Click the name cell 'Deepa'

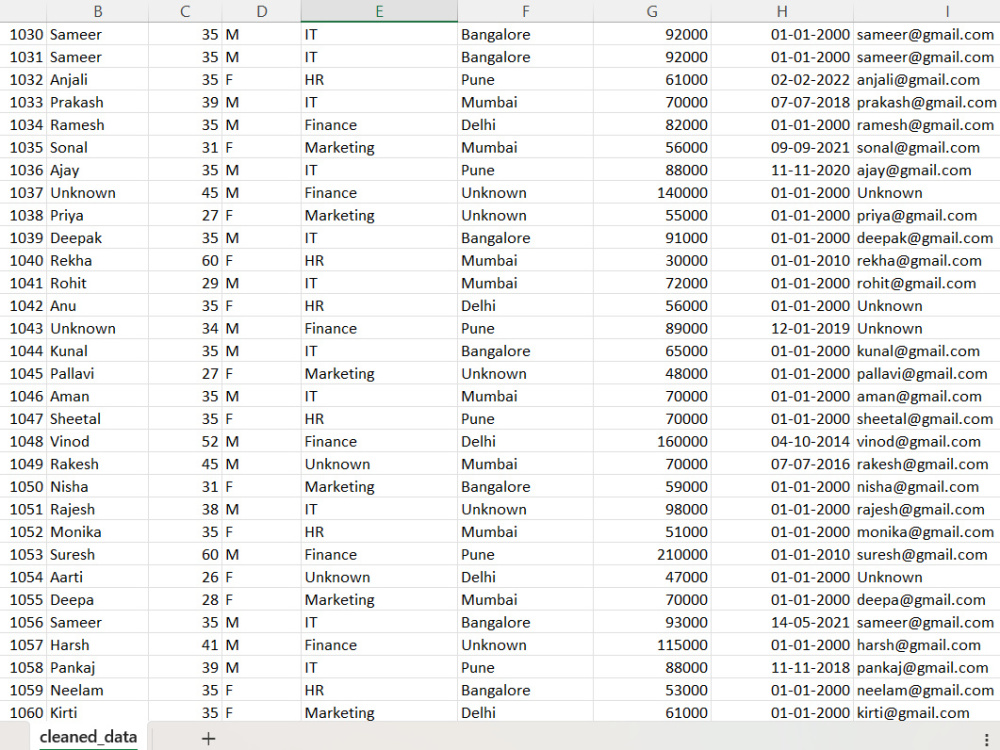click(98, 600)
